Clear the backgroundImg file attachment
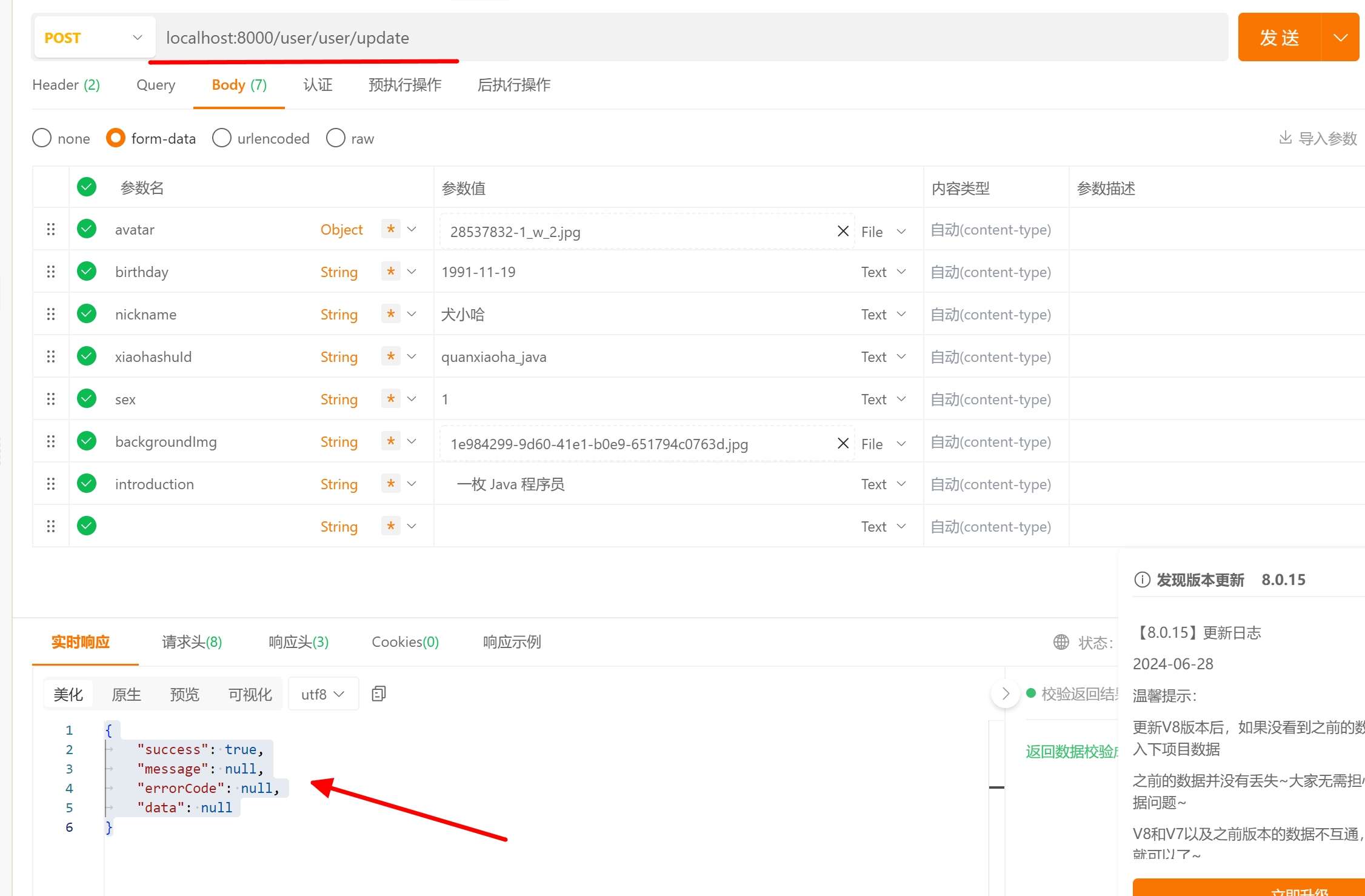1365x896 pixels. point(843,443)
